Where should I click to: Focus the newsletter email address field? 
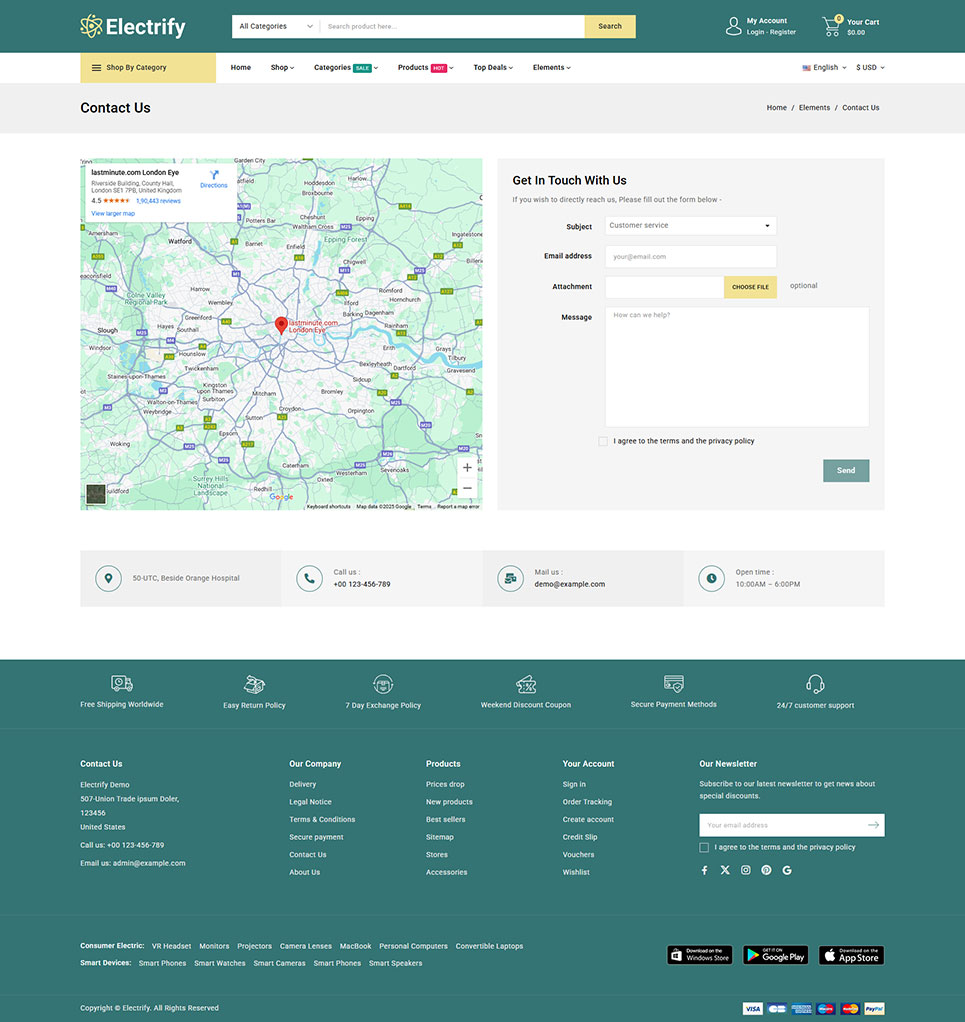pos(782,825)
